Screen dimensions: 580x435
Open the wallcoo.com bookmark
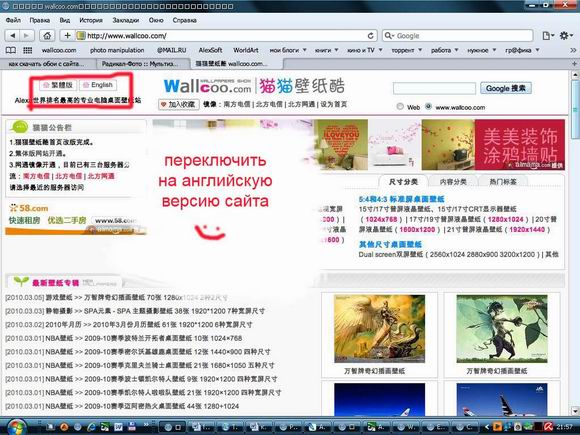59,50
